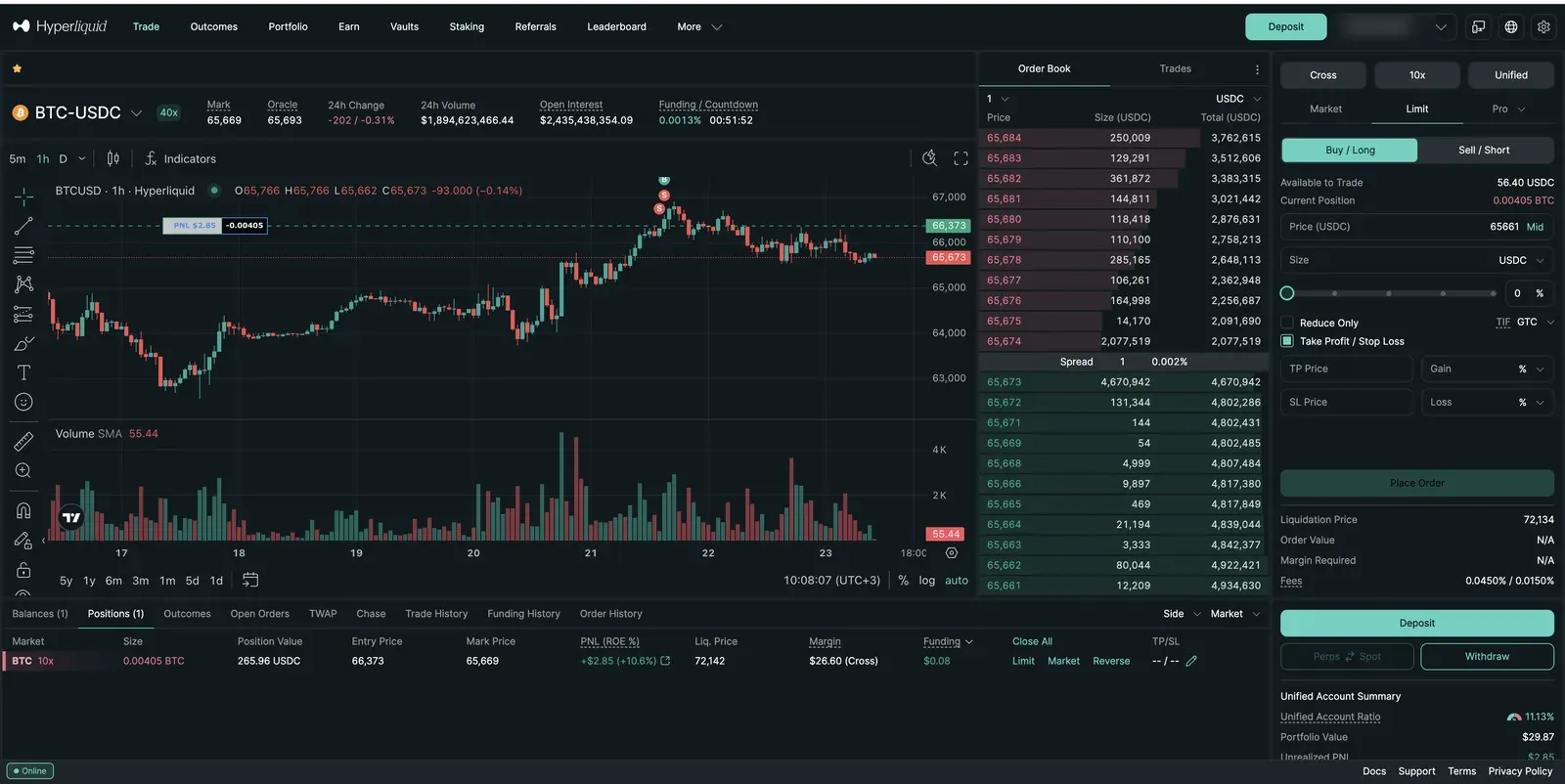
Task: Select the Market order tab
Action: click(x=1325, y=109)
